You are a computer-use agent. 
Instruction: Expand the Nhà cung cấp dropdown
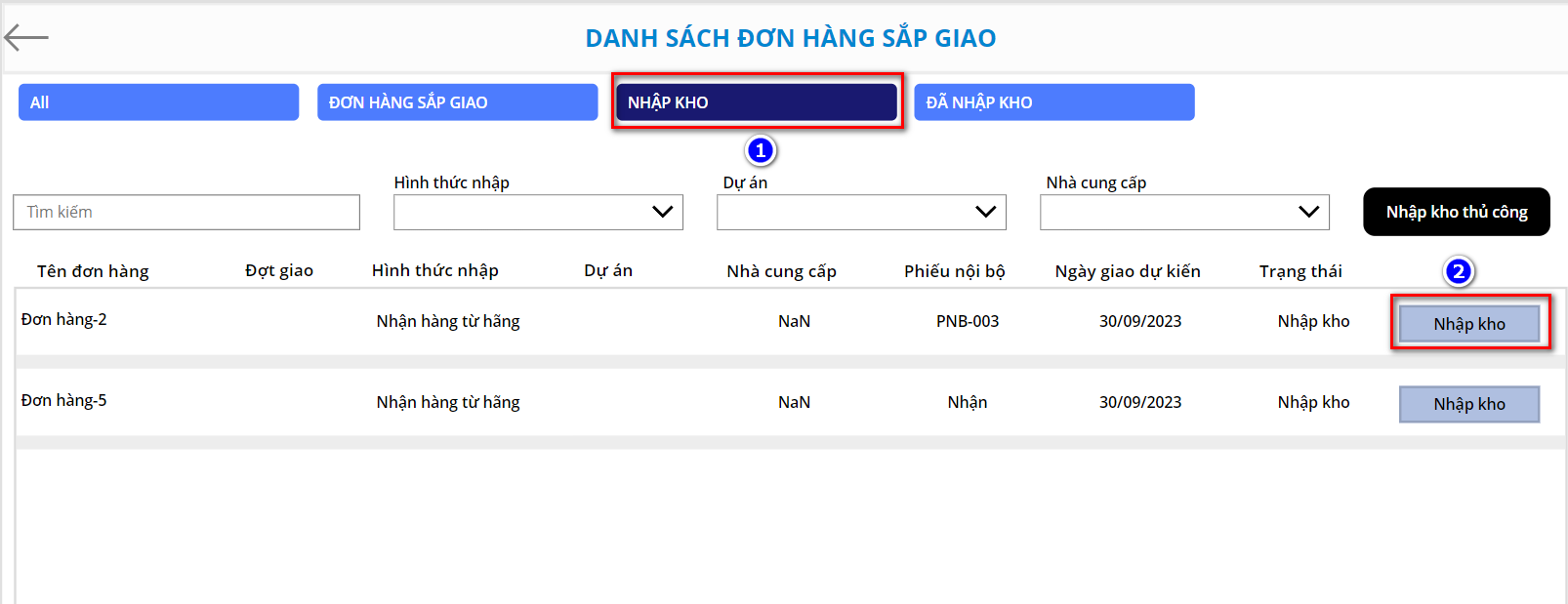coord(1184,213)
